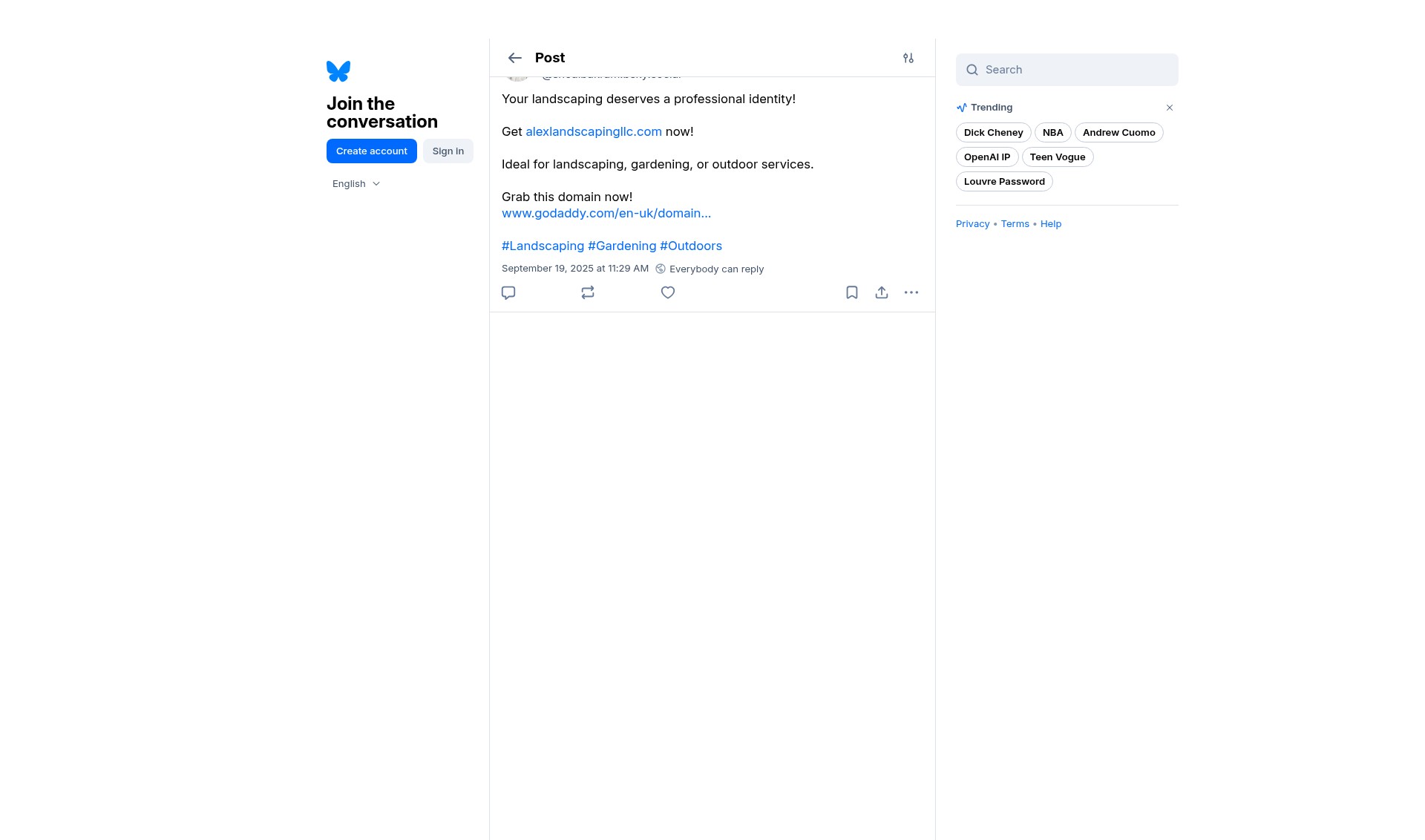
Task: Click the Everybody can reply label
Action: pos(716,269)
